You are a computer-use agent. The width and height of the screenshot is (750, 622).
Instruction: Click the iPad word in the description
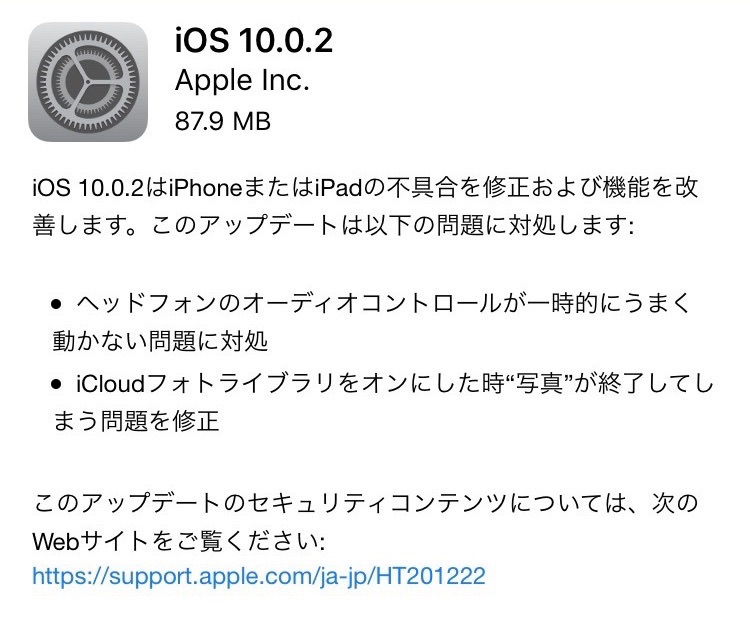(339, 187)
